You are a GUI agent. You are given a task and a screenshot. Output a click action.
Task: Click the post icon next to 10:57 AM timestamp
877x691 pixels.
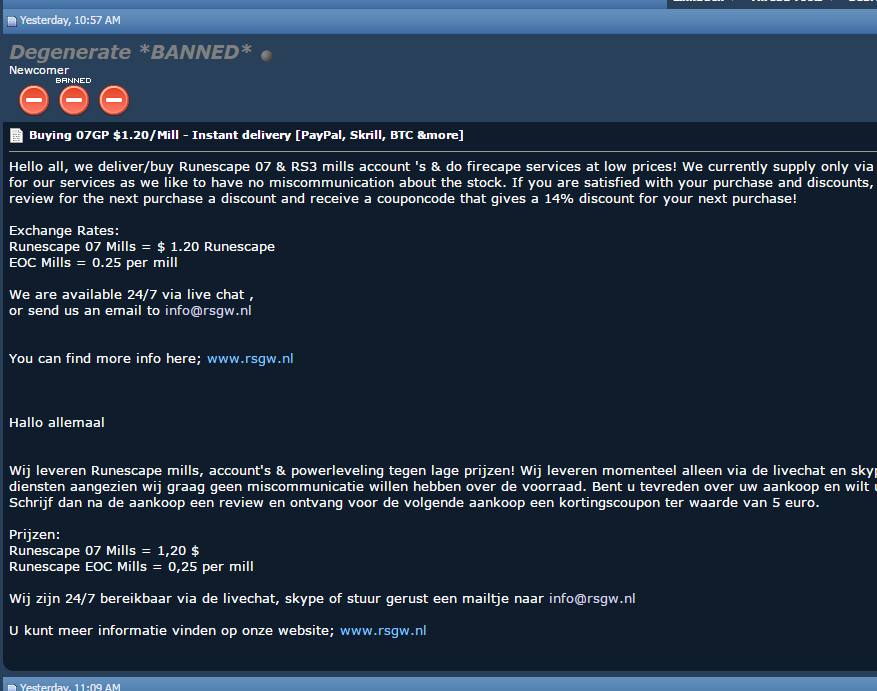pos(12,21)
